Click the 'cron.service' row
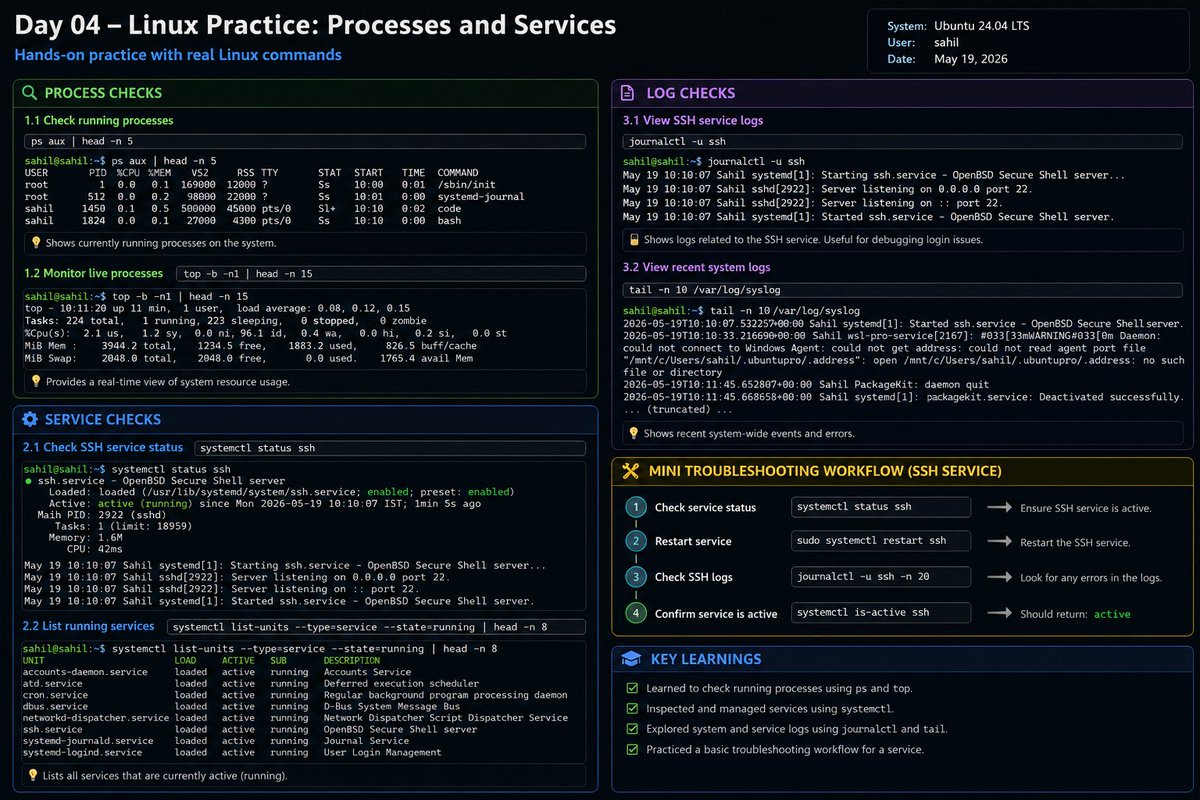The height and width of the screenshot is (800, 1200). tap(295, 695)
